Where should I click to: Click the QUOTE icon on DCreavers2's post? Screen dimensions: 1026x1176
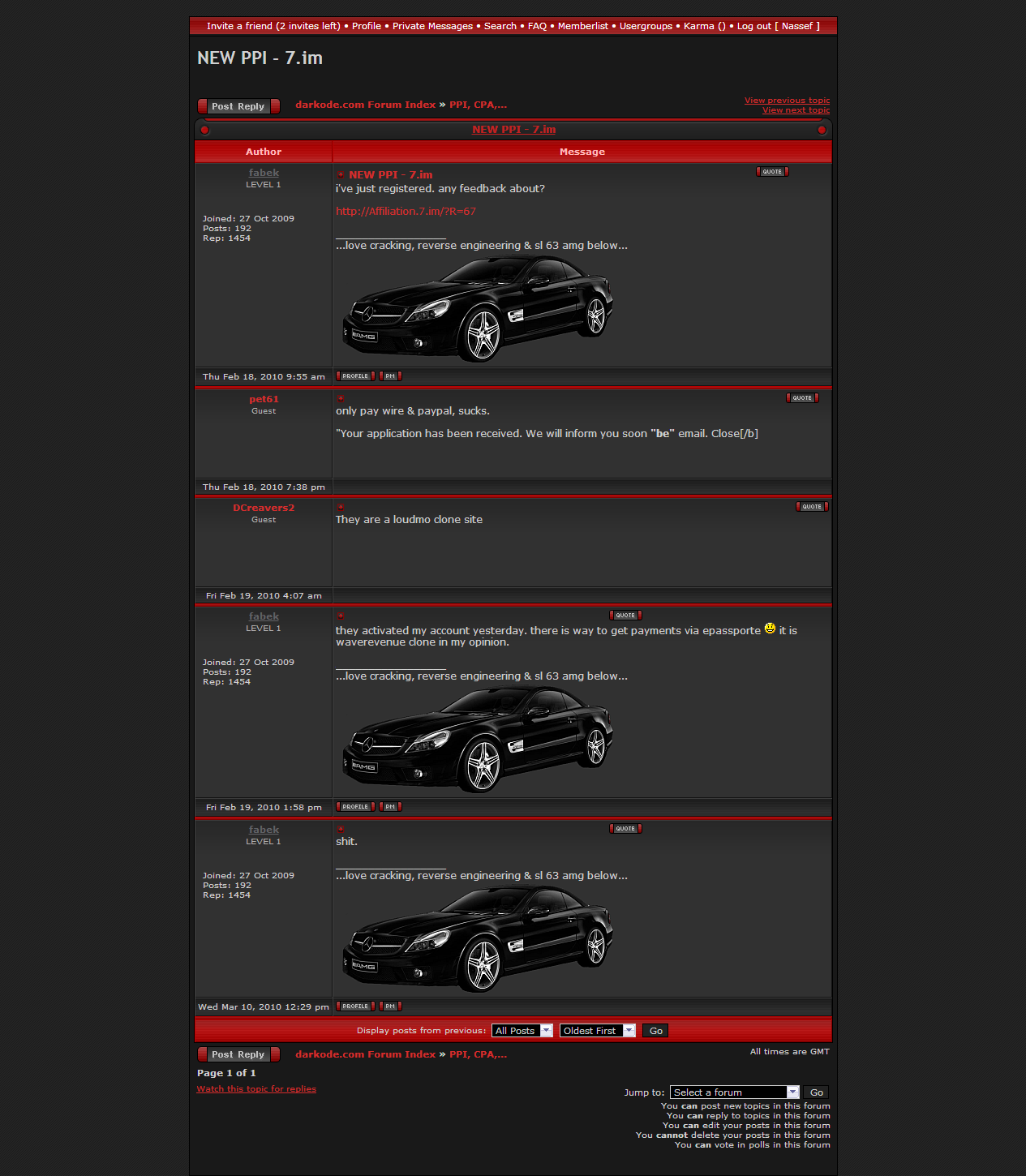[x=812, y=507]
